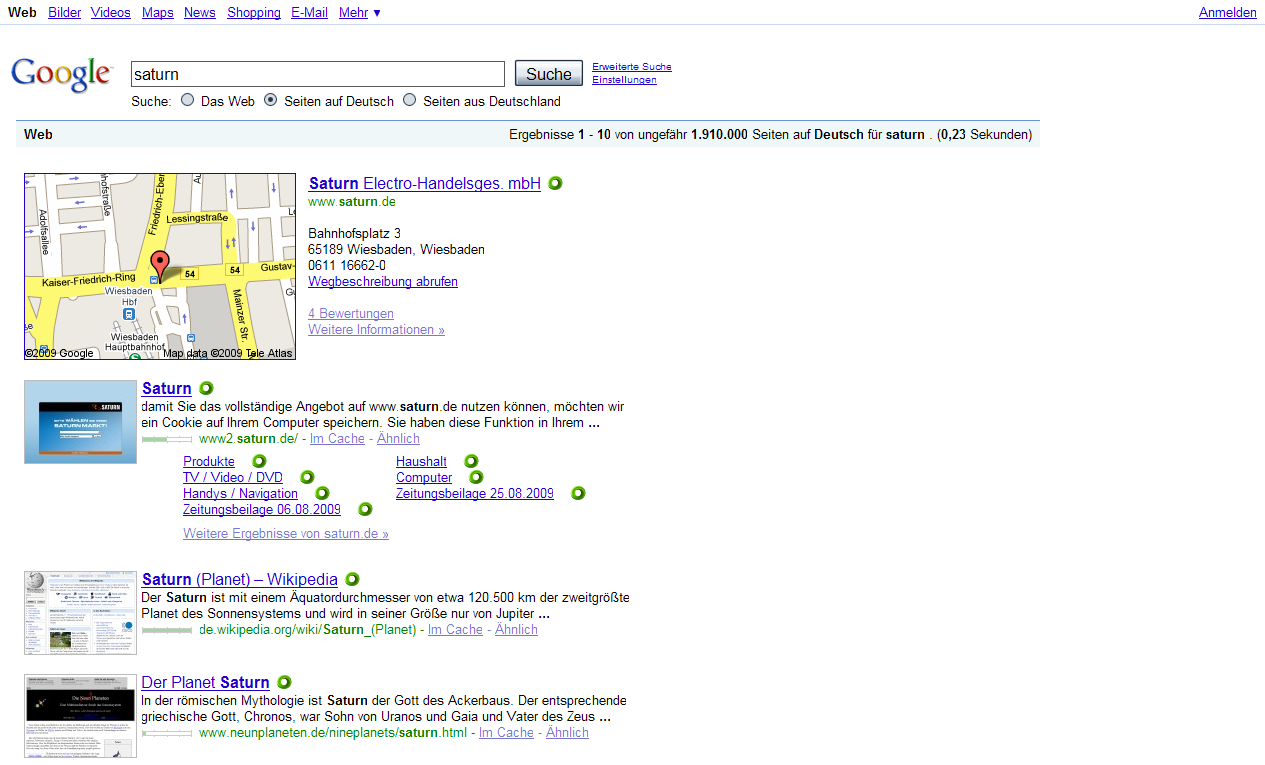1265x765 pixels.
Task: Expand 'Weitere Ergebnisse von saturn.de'
Action: 285,533
